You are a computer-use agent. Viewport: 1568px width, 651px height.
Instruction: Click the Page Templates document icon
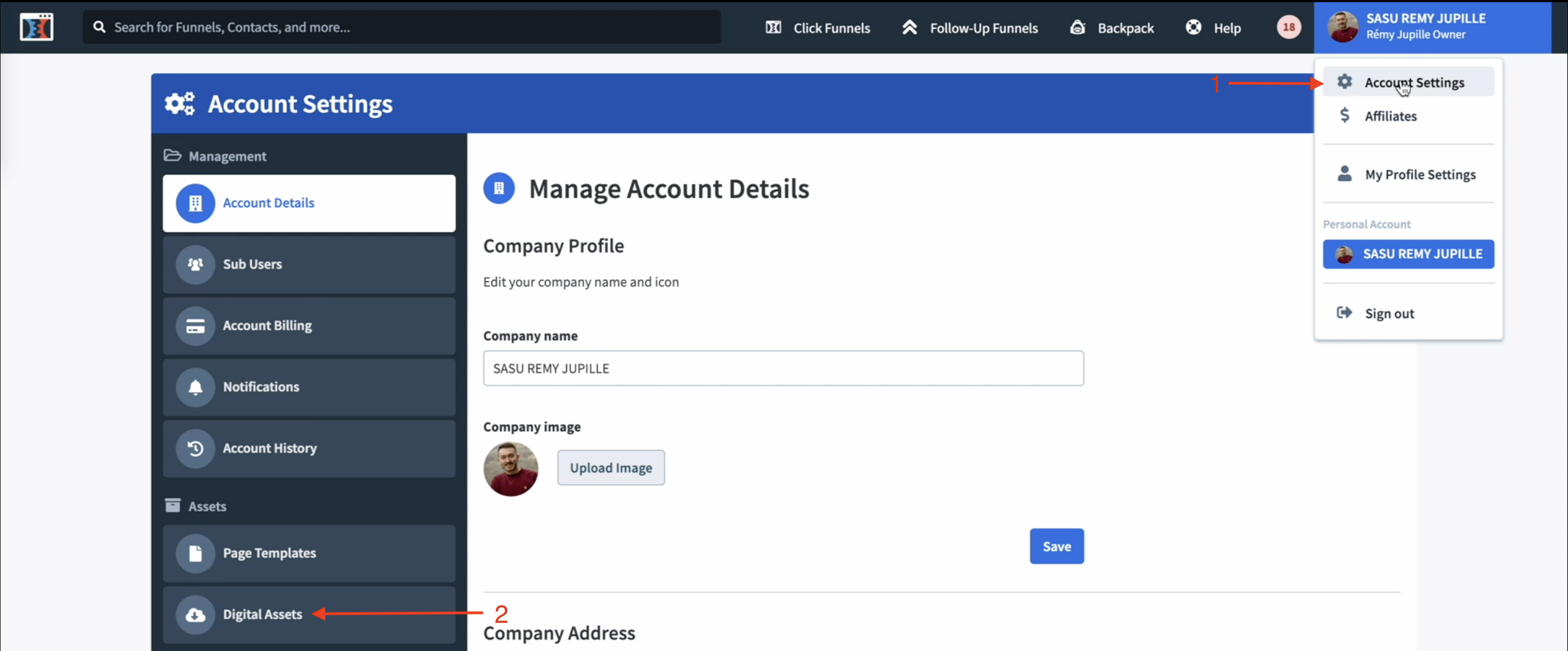[x=195, y=553]
